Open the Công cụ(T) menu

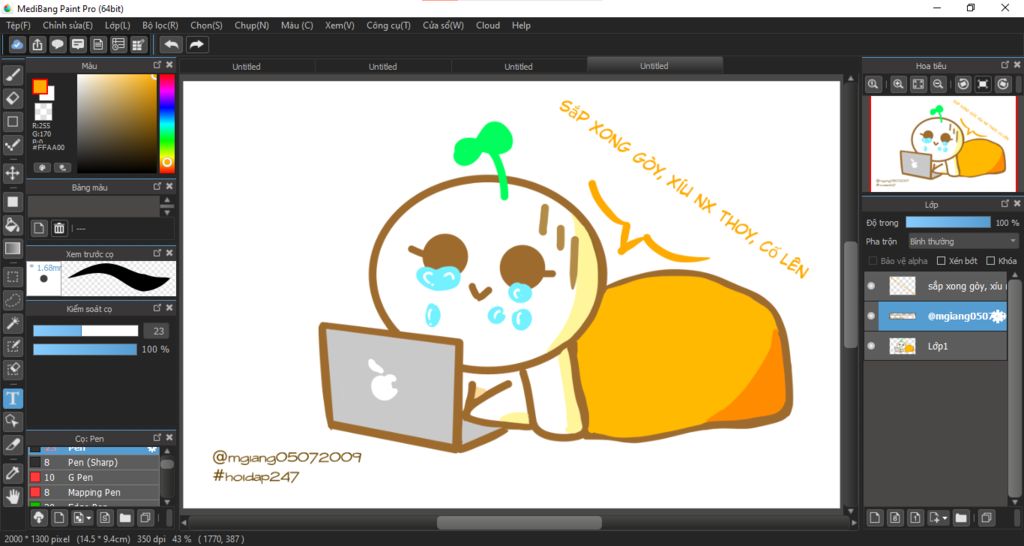[x=389, y=25]
